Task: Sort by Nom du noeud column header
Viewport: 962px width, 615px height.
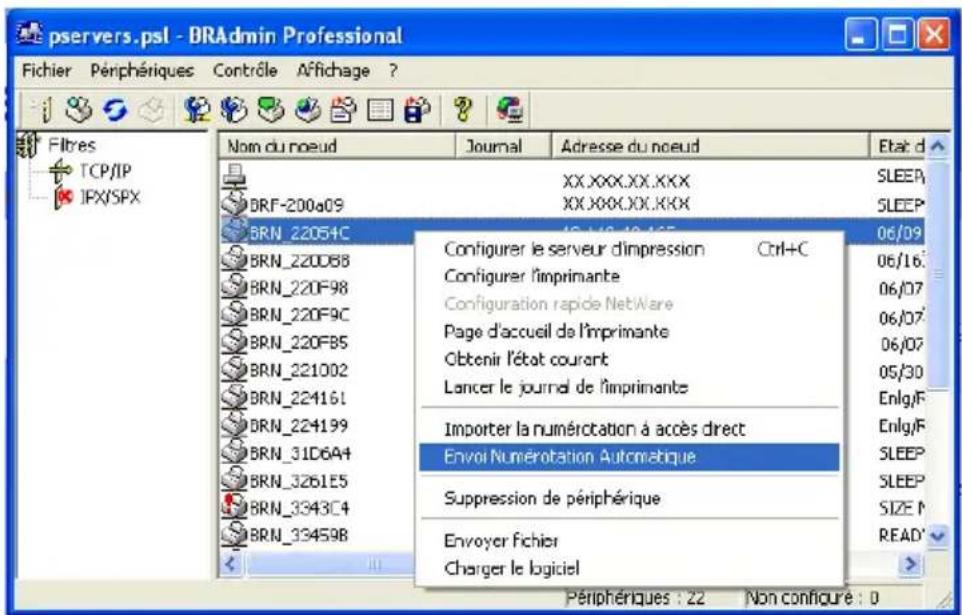Action: (337, 146)
